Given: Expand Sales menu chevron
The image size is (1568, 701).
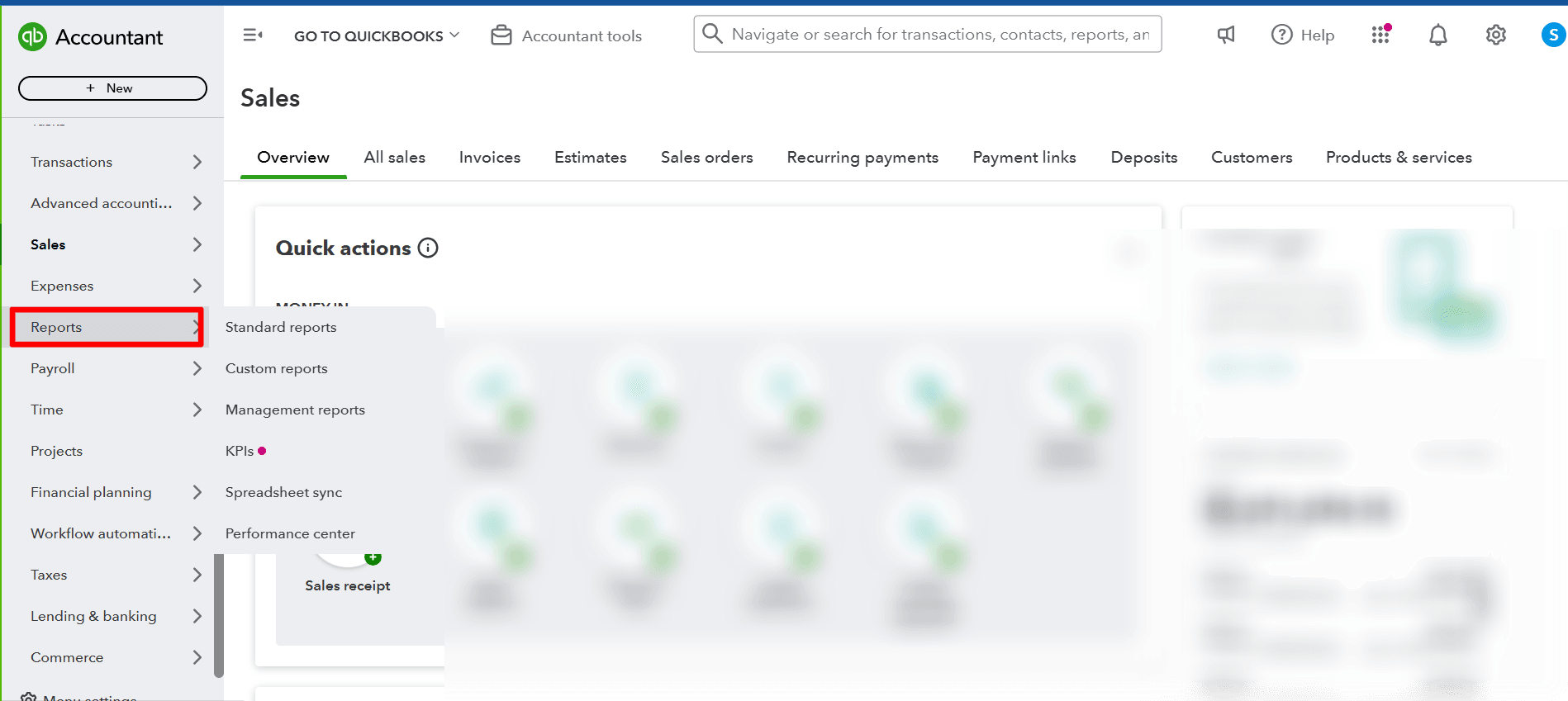Looking at the screenshot, I should point(197,244).
